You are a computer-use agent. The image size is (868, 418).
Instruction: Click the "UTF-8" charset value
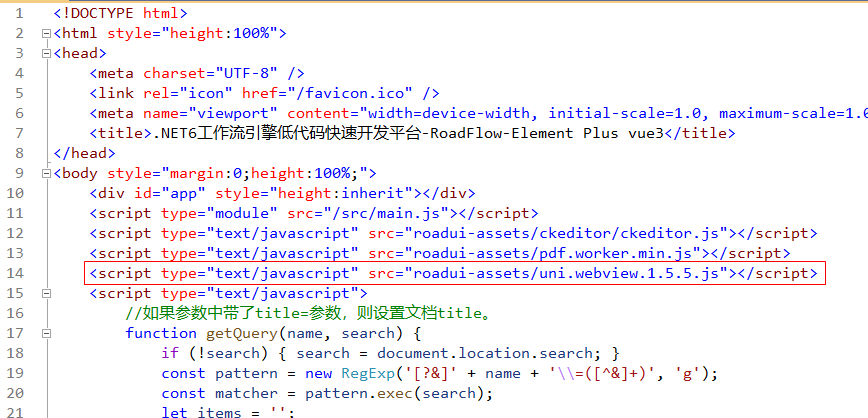(246, 73)
